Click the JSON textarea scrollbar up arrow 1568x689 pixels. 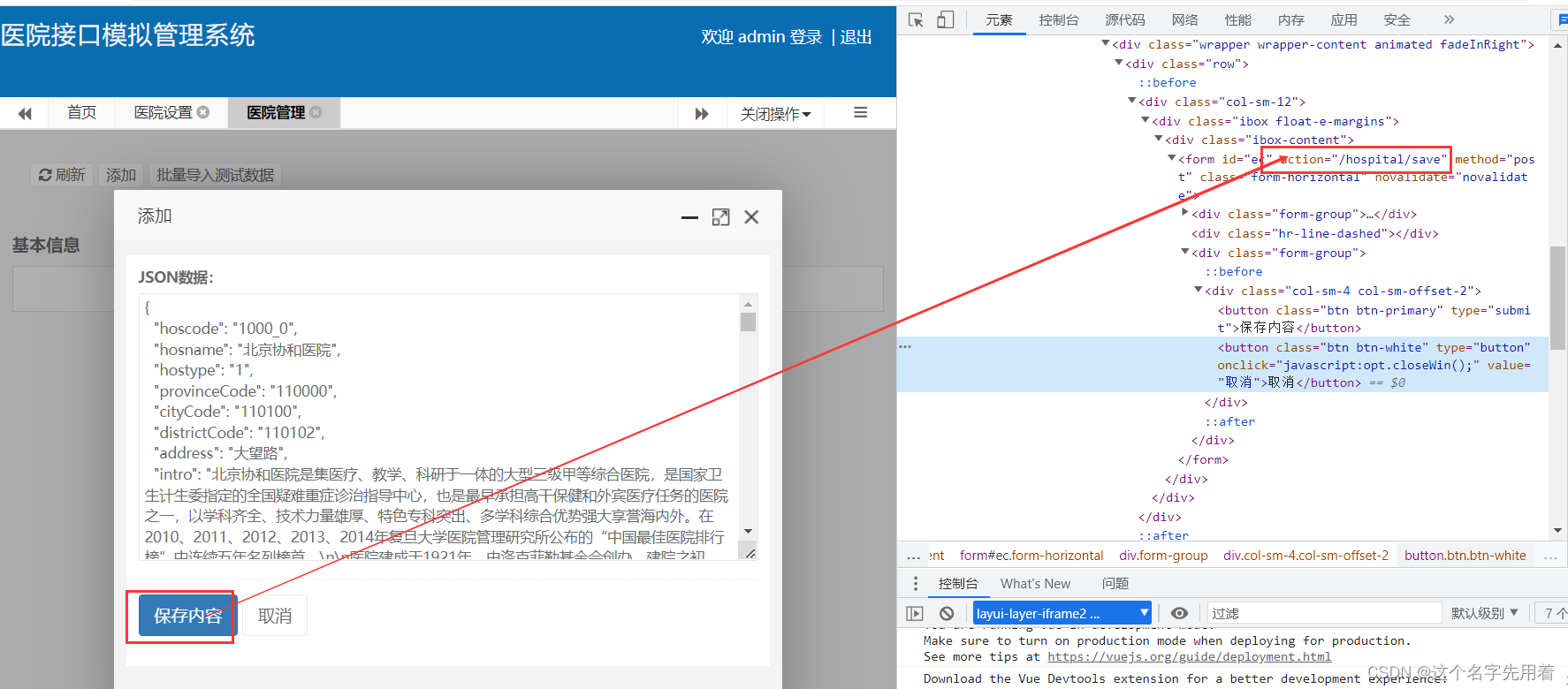[749, 303]
